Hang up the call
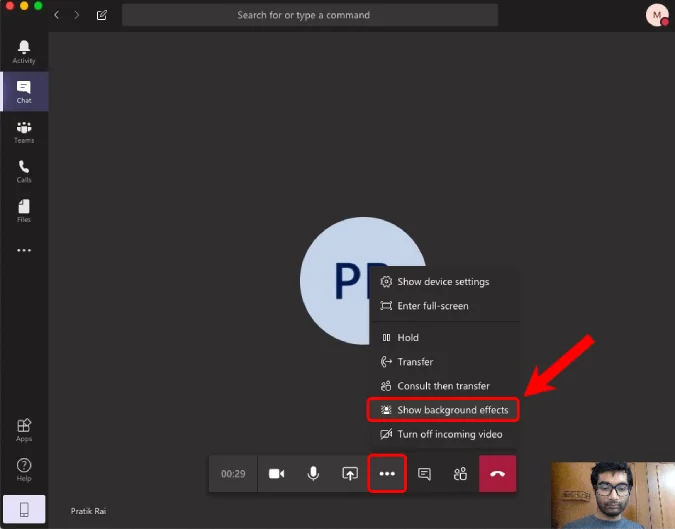 [x=498, y=473]
